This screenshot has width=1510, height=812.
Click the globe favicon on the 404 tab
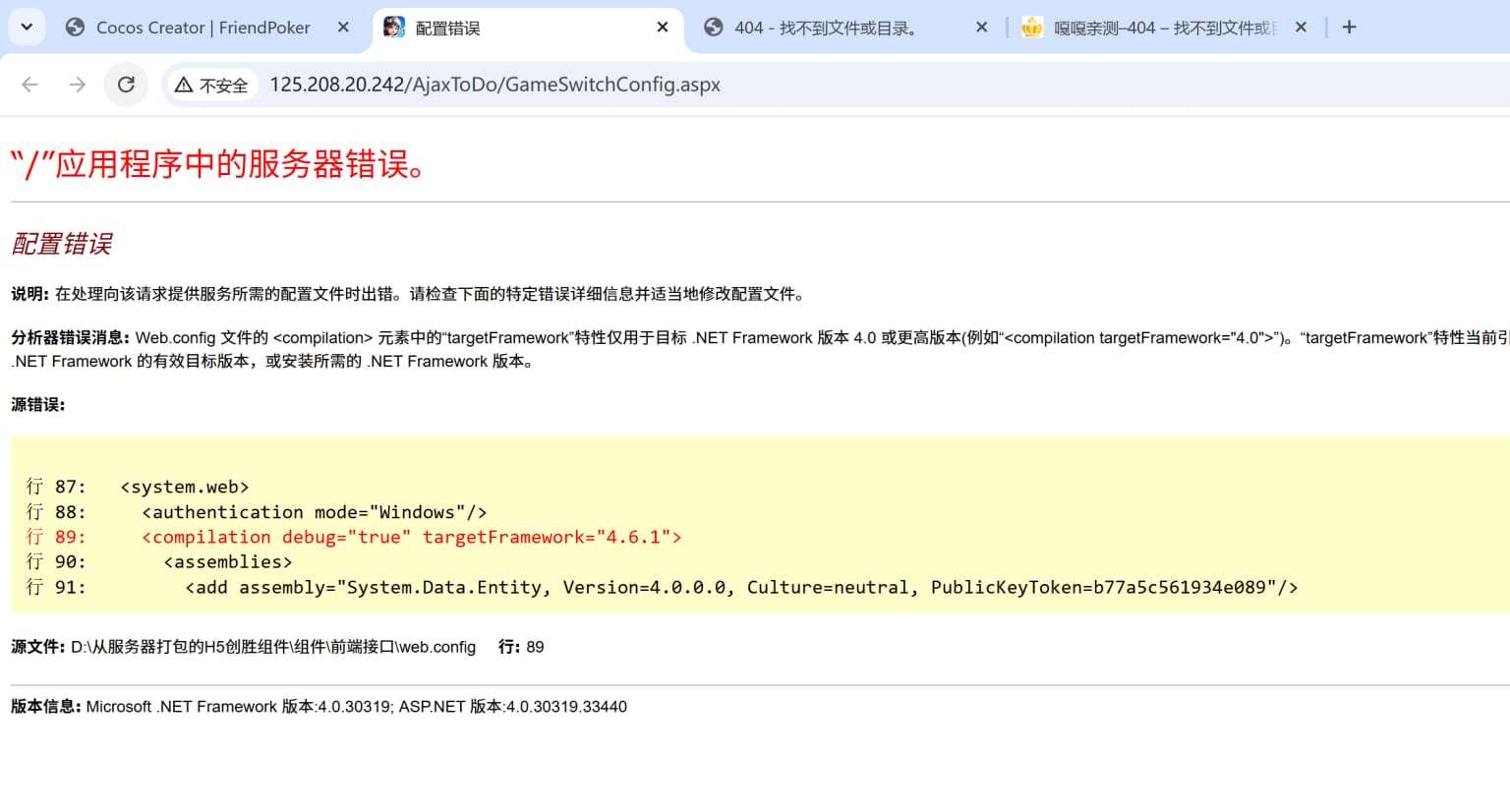pyautogui.click(x=714, y=28)
